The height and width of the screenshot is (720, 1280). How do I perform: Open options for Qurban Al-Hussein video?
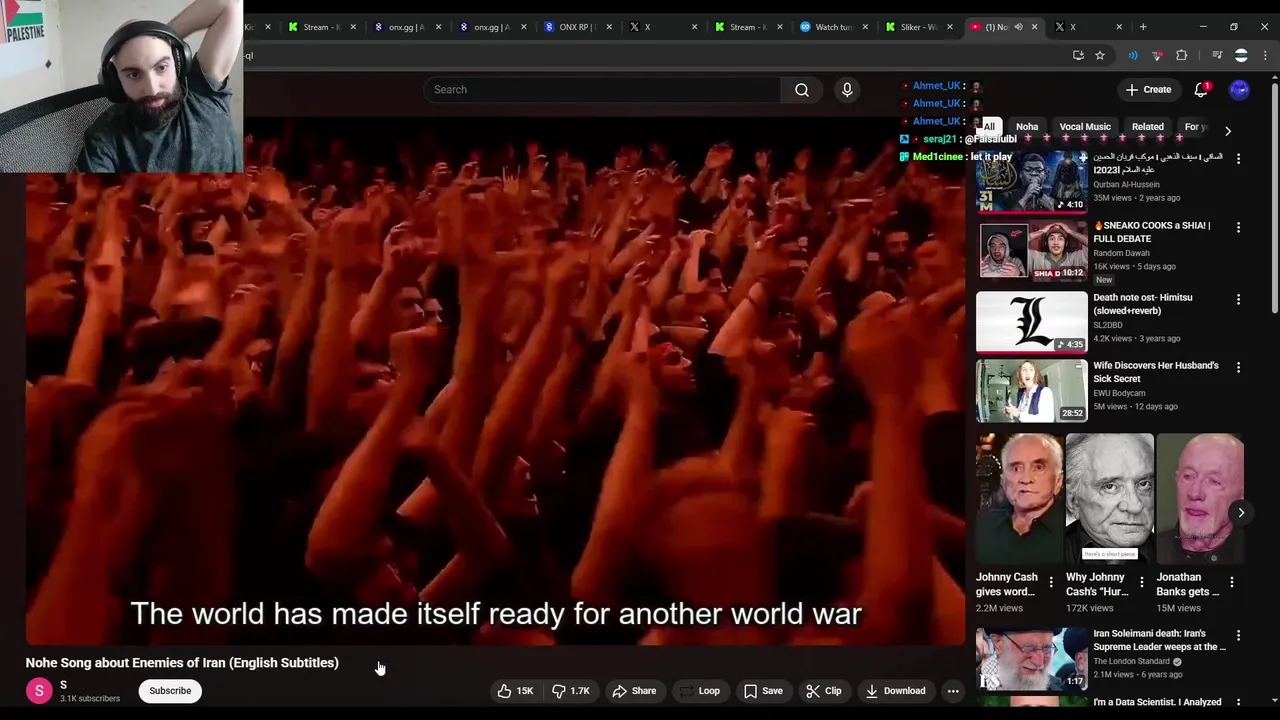pyautogui.click(x=1238, y=159)
